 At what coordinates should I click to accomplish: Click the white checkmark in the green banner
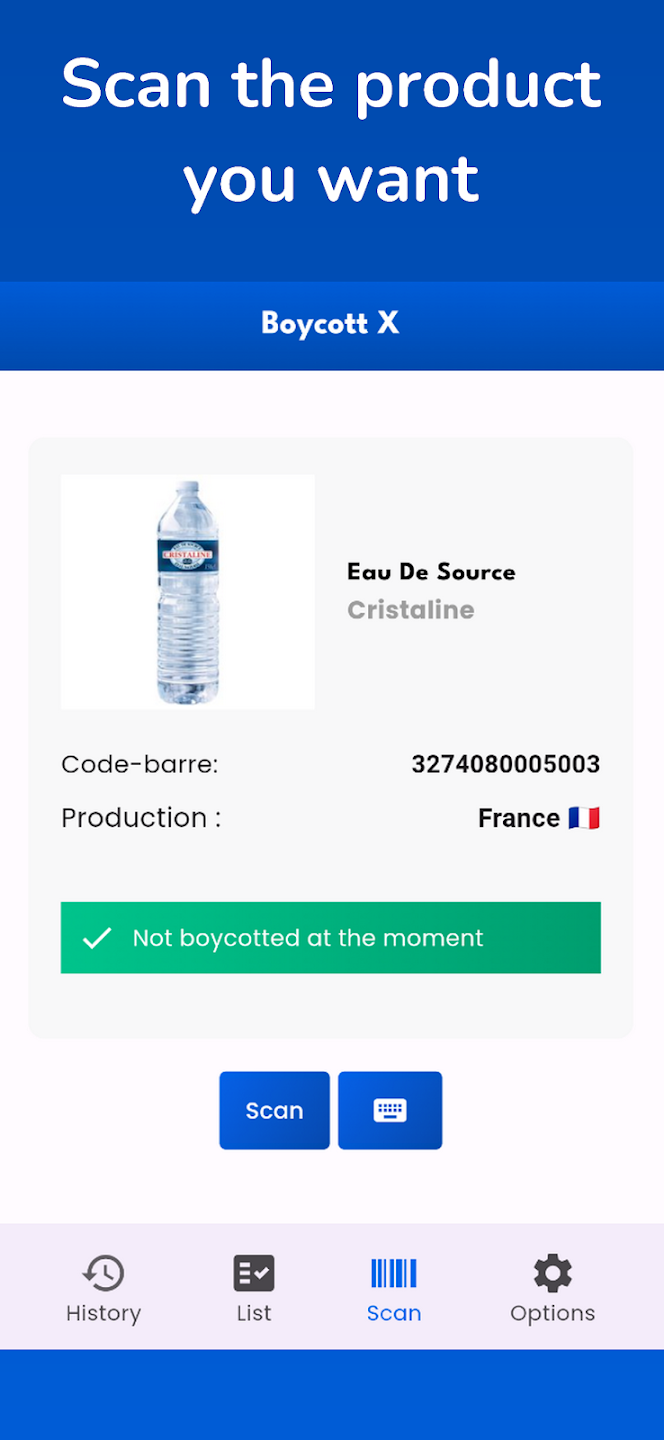[97, 938]
